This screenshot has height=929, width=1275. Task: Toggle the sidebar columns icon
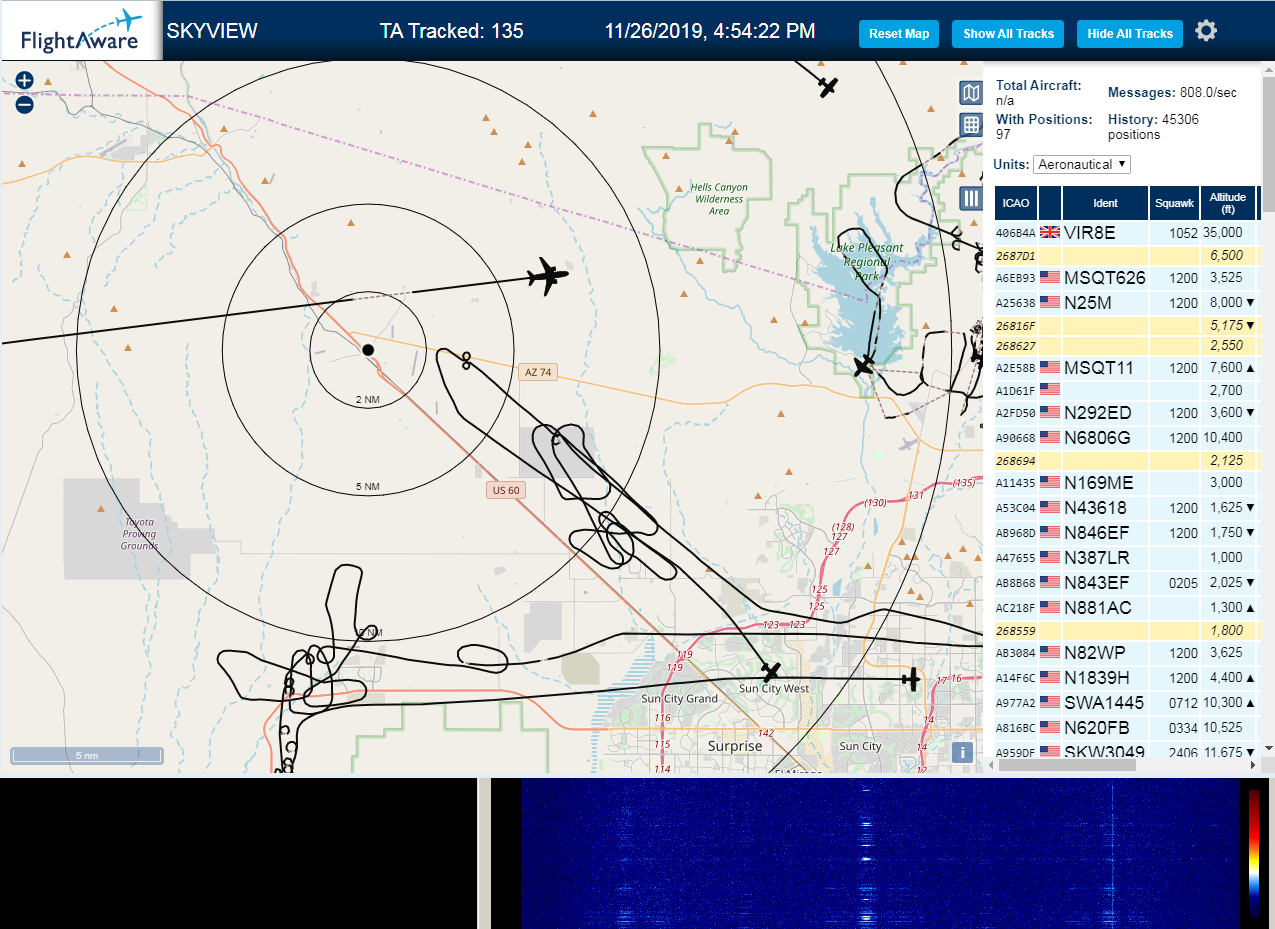tap(971, 198)
